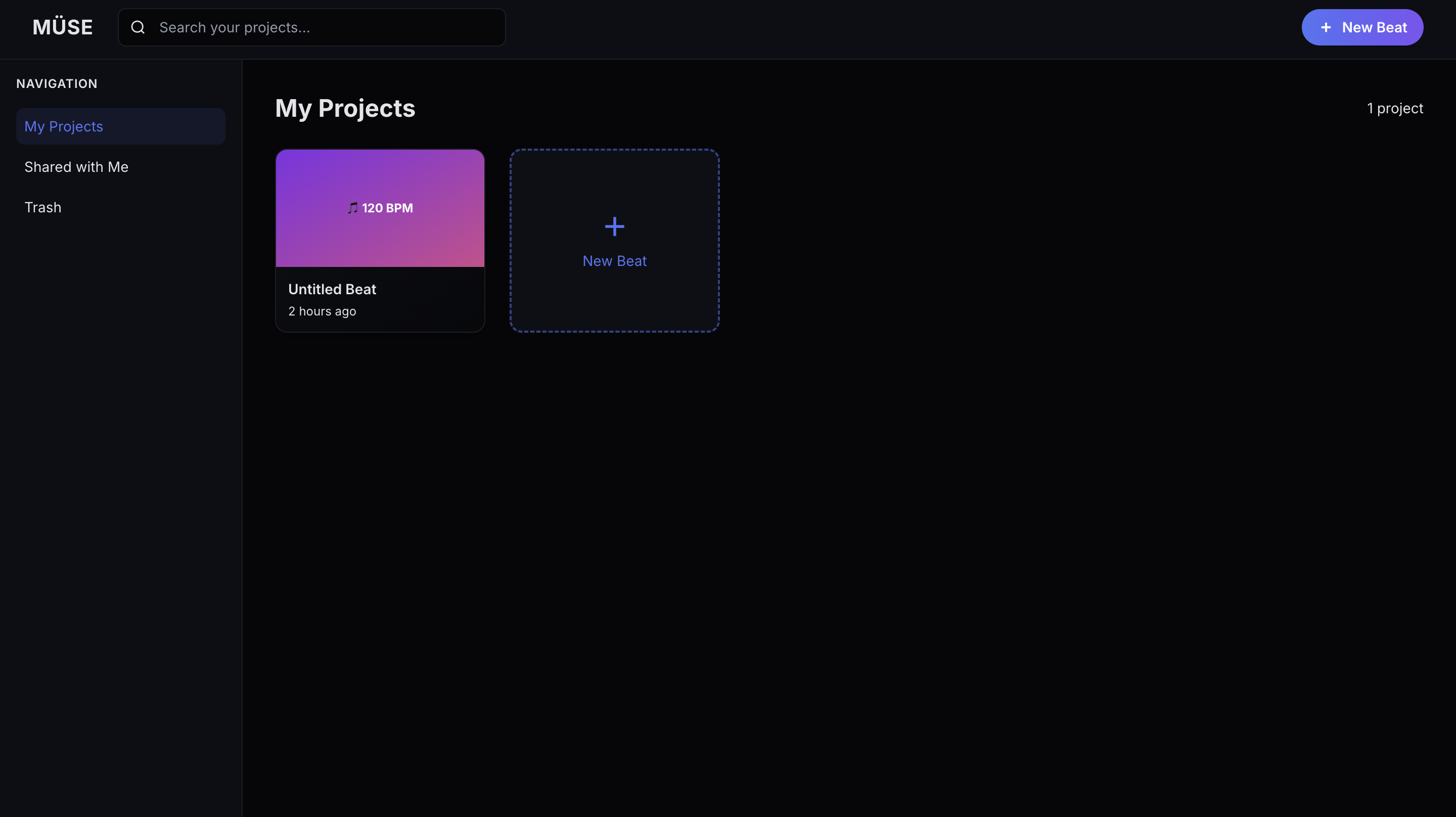Click the music note icon on thumbnail
This screenshot has height=817, width=1456.
pyautogui.click(x=353, y=208)
